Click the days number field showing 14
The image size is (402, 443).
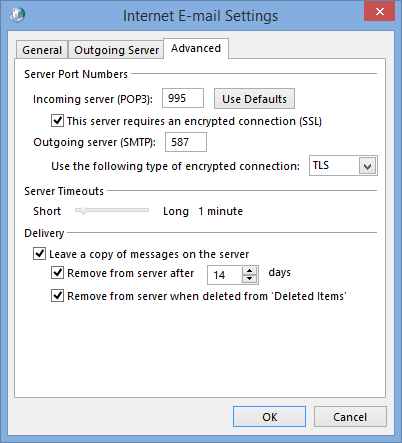(x=225, y=275)
